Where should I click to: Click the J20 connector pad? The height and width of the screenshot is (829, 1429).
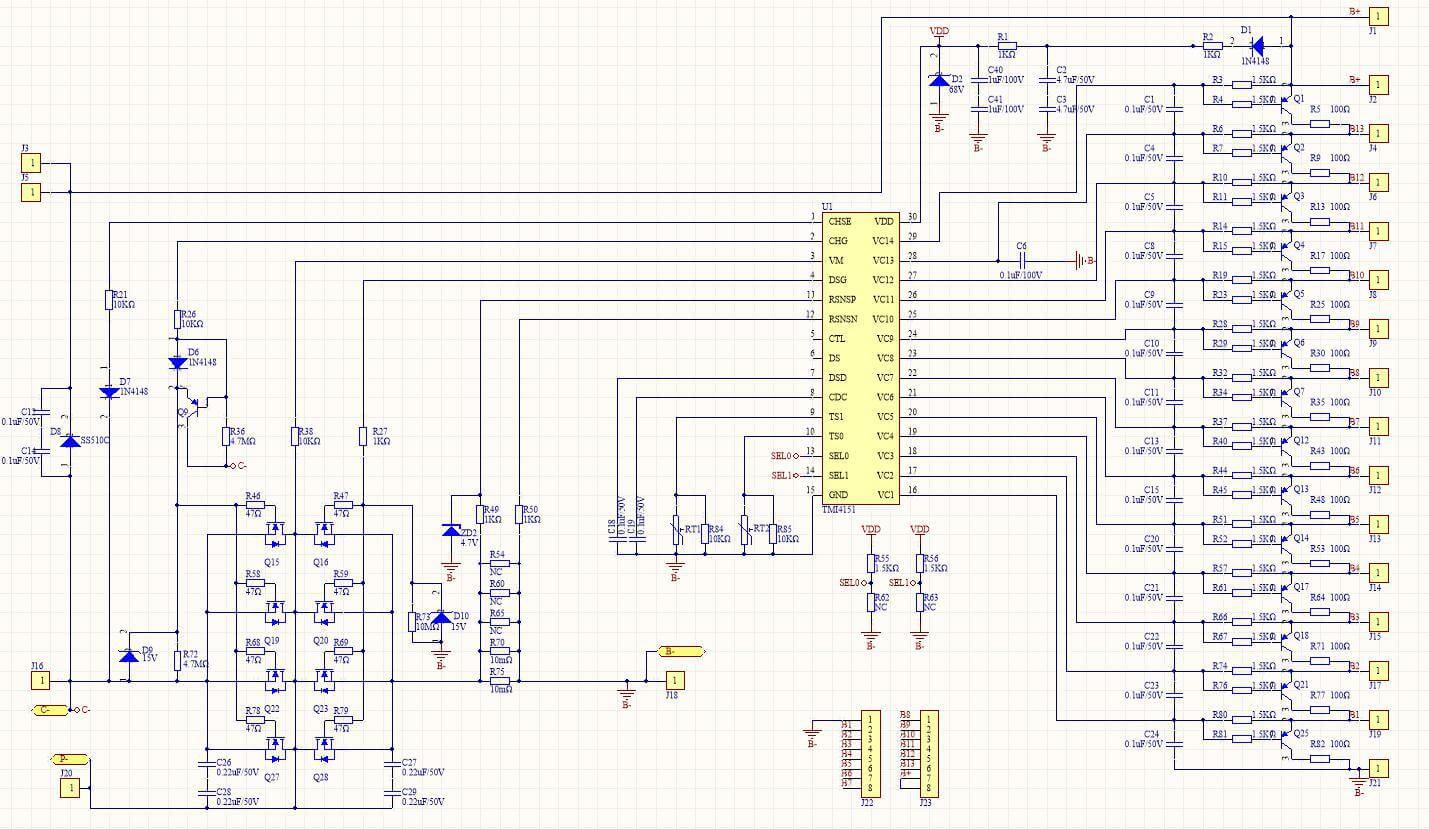pos(70,788)
